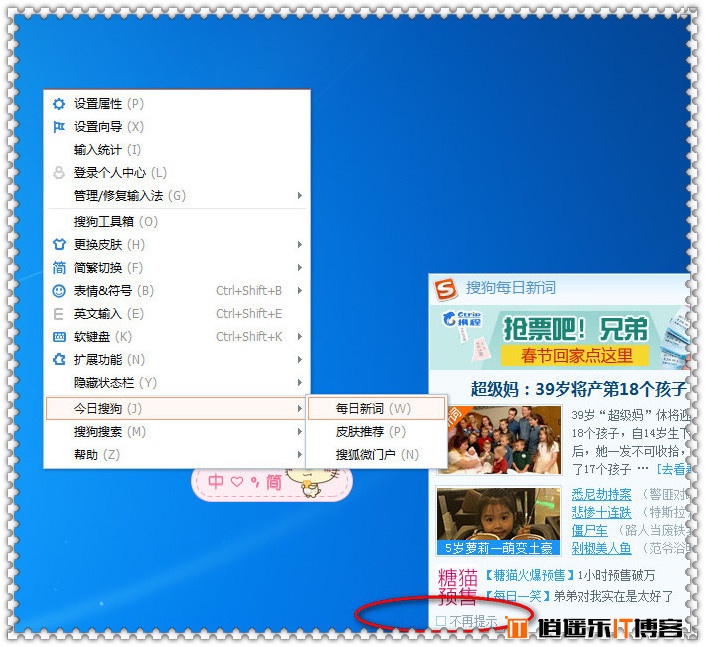This screenshot has width=705, height=647.
Task: Open 搜狗工具箱 (O) menu entry
Action: tap(177, 222)
